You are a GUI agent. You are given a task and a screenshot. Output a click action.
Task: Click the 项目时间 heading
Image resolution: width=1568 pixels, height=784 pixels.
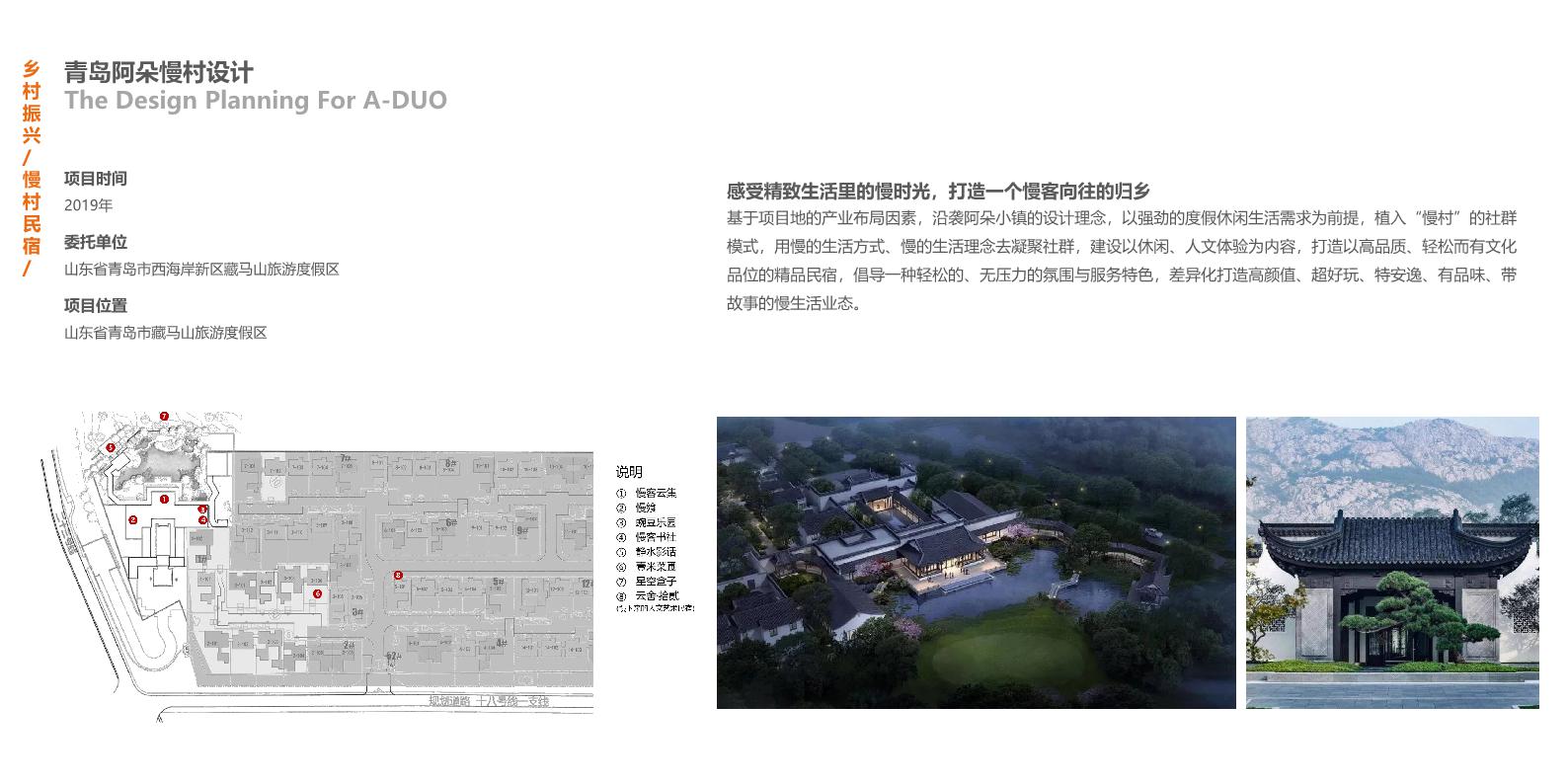pyautogui.click(x=96, y=179)
